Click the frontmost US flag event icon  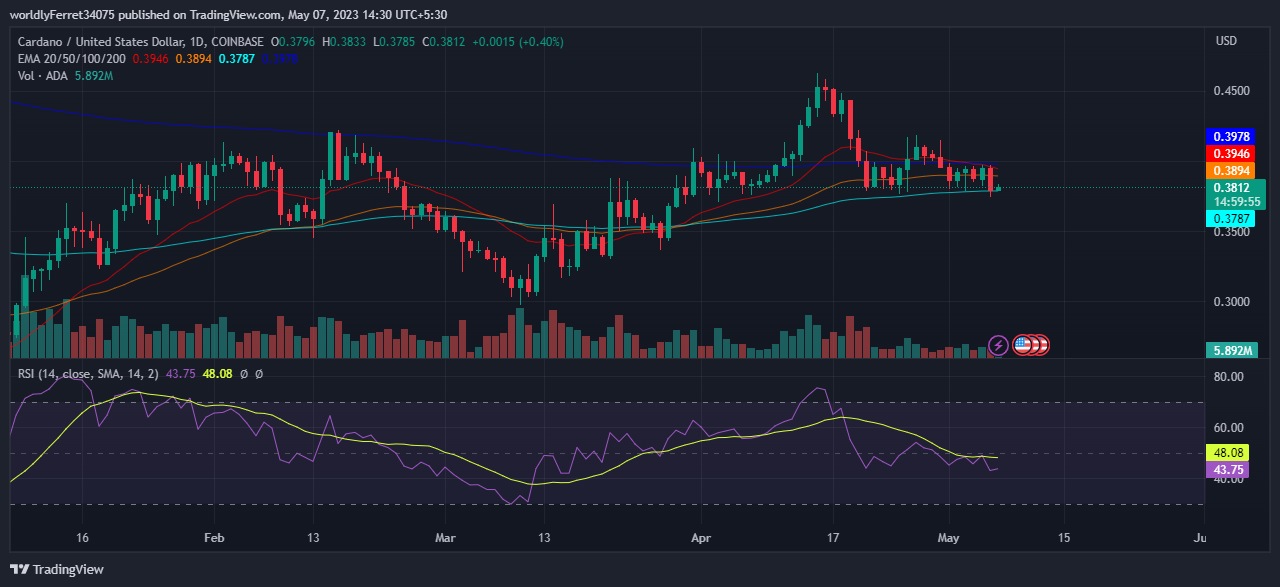1022,345
